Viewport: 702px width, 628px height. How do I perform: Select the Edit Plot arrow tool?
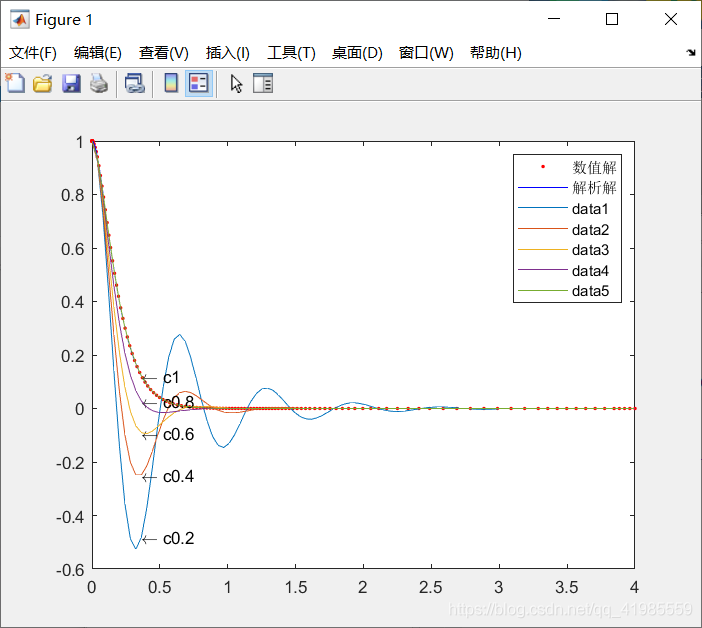(236, 84)
